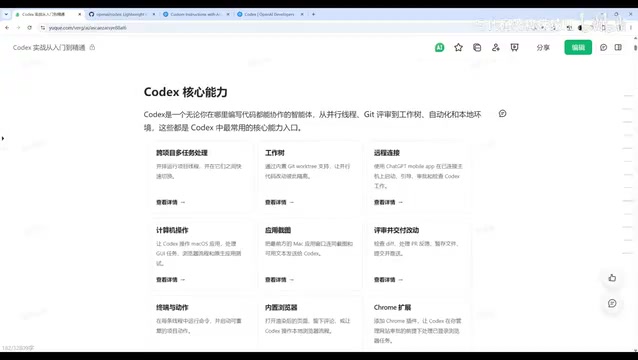Give a thumbs-up like to the document
Image resolution: width=638 pixels, height=360 pixels.
(x=612, y=278)
